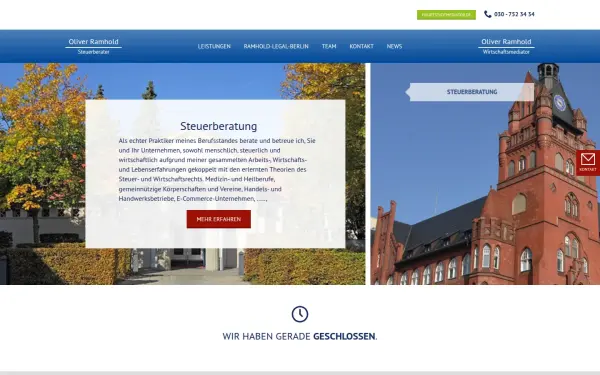Open the red envelope Kontakt side tab
Viewport: 600px width, 375px height.
pyautogui.click(x=588, y=163)
